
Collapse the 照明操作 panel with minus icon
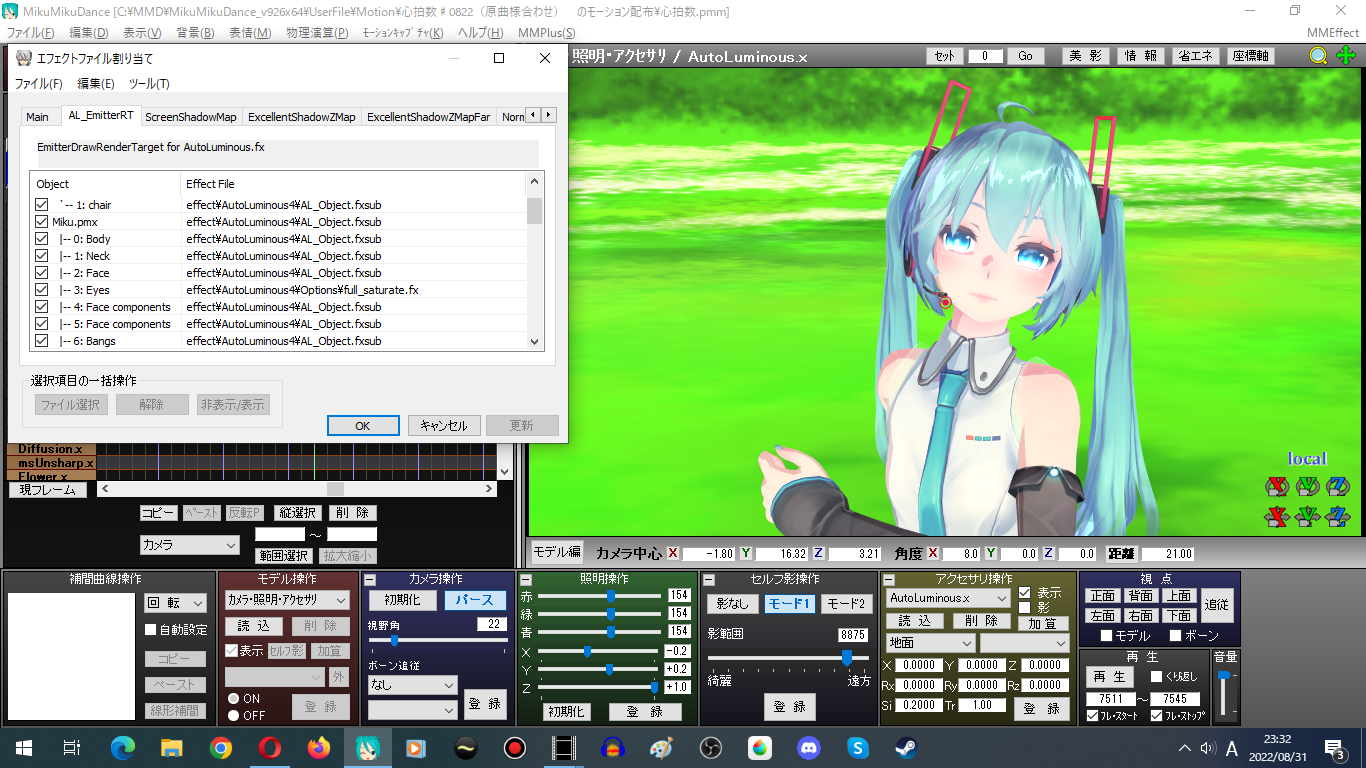point(526,580)
